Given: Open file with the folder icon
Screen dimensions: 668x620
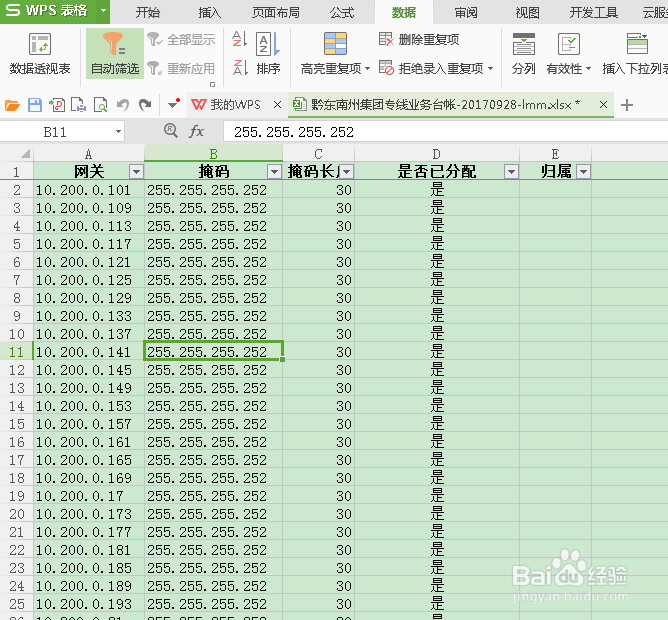Looking at the screenshot, I should tap(12, 105).
